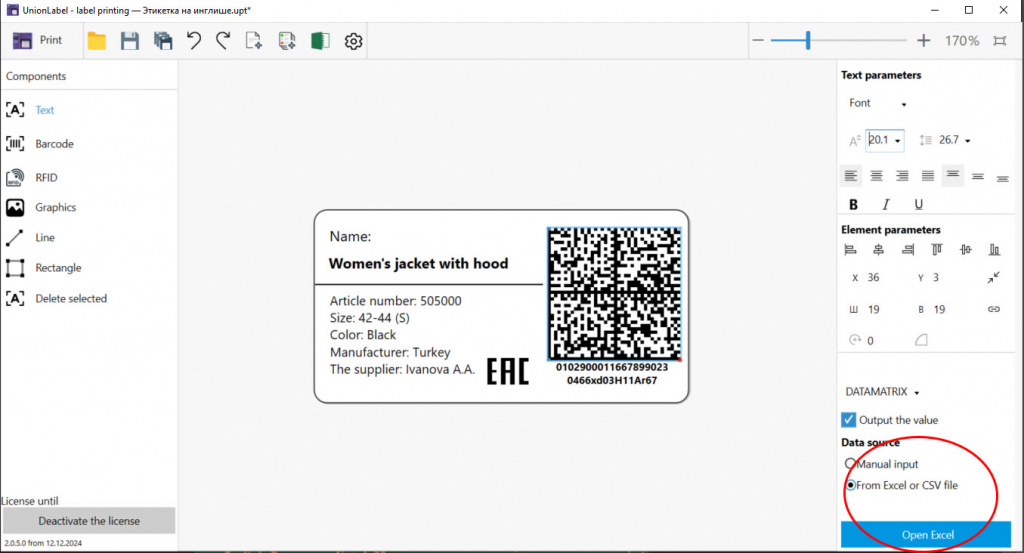Click the new document page icon
Screen dimensions: 1024x553
tap(253, 41)
